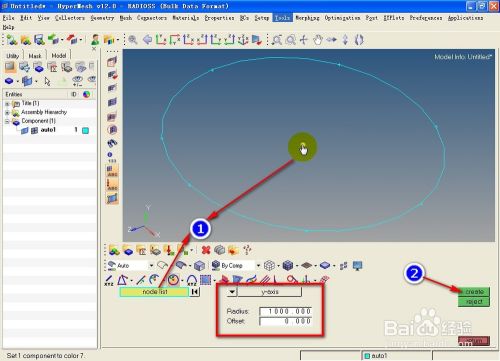This screenshot has height=361, width=500.
Task: Click the y-axis direction button
Action: pyautogui.click(x=269, y=292)
